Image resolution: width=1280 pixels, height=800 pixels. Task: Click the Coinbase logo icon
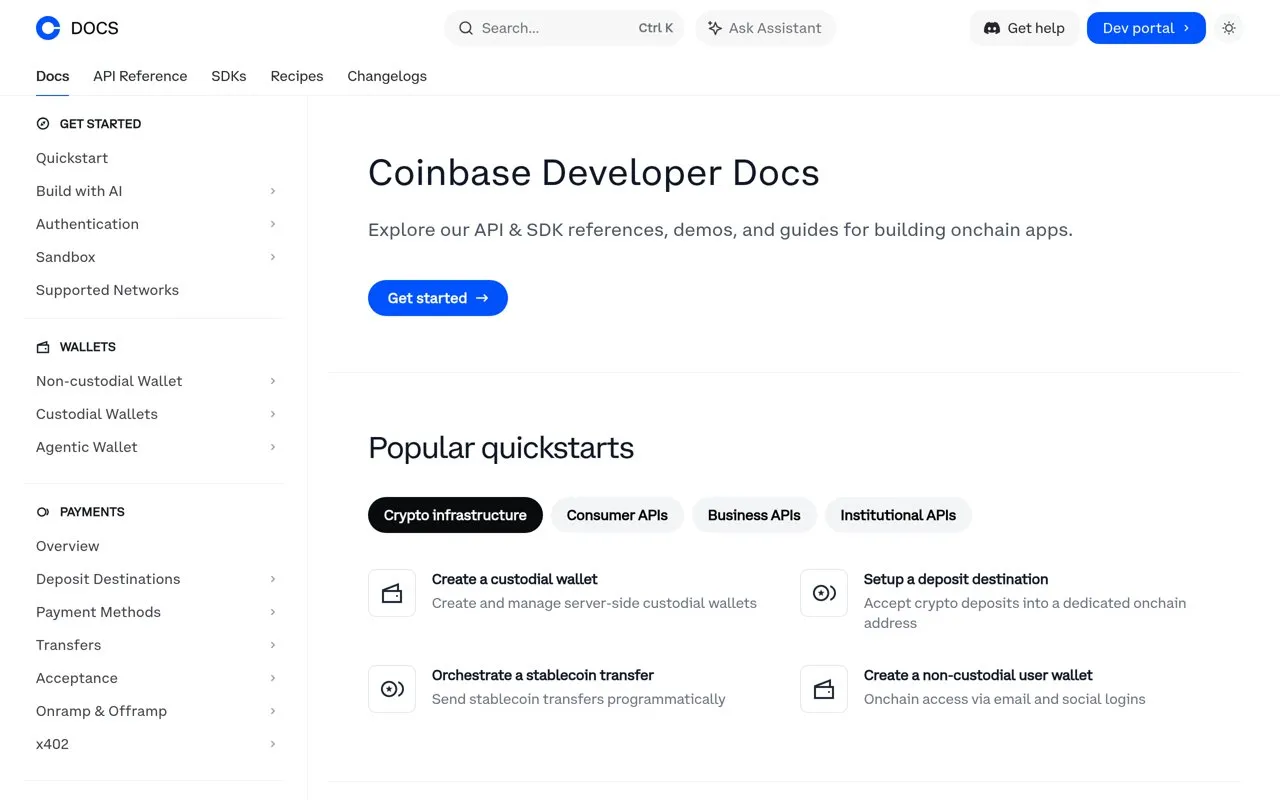[x=48, y=28]
